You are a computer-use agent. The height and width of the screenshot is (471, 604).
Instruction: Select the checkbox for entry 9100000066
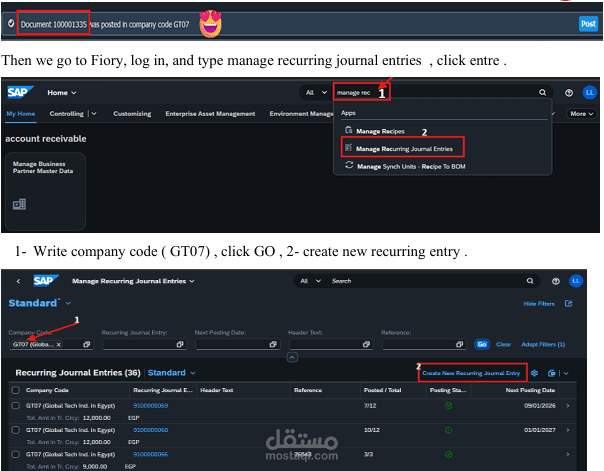(16, 454)
